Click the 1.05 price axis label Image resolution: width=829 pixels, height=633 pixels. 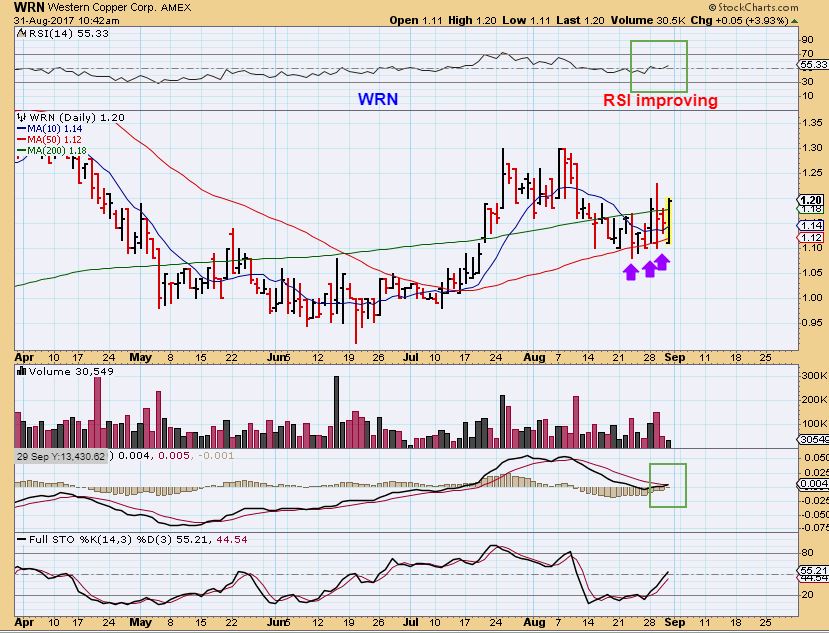click(812, 272)
